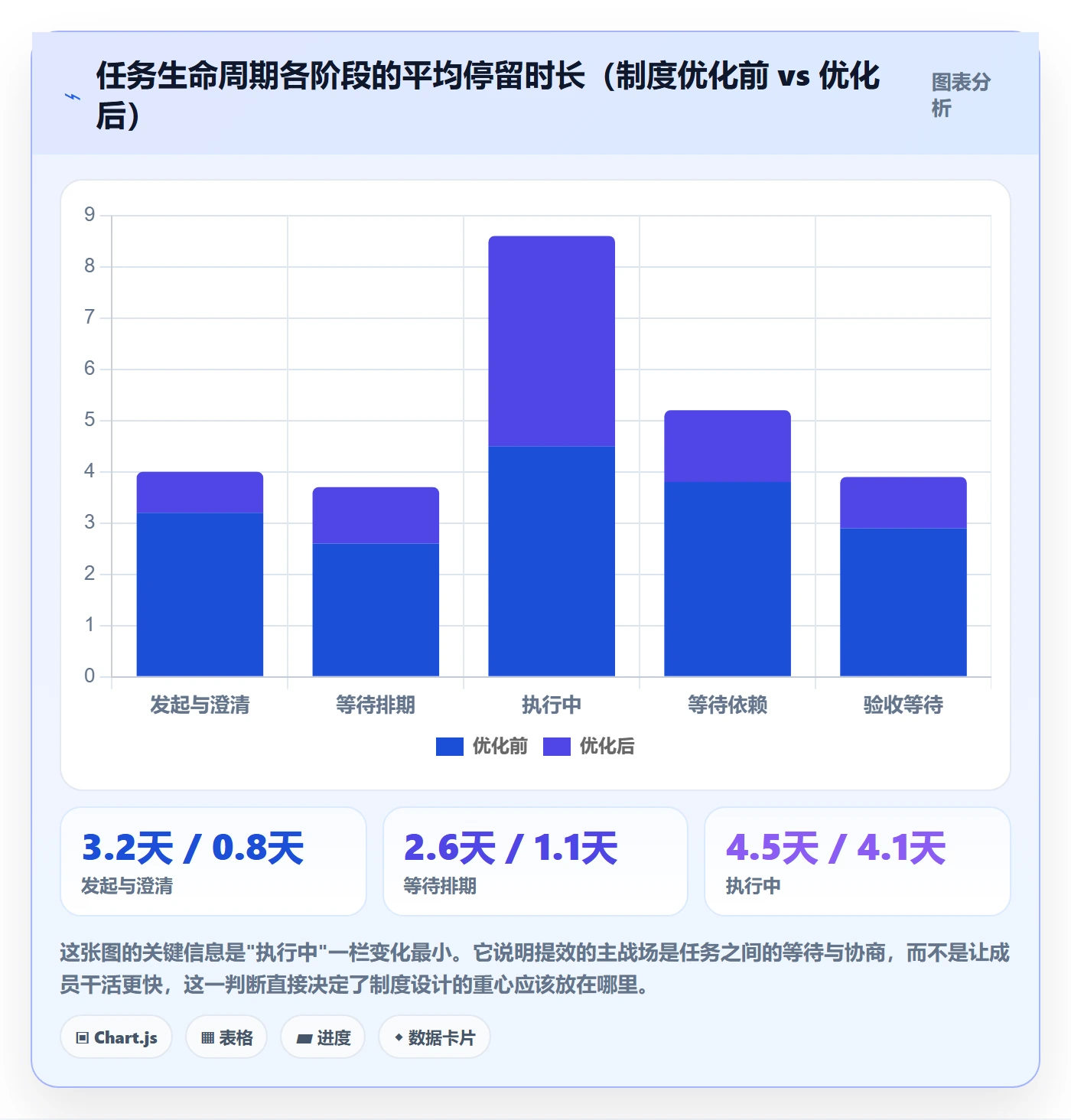Click the 执行中 x-axis label
The image size is (1071, 1120).
tap(552, 705)
